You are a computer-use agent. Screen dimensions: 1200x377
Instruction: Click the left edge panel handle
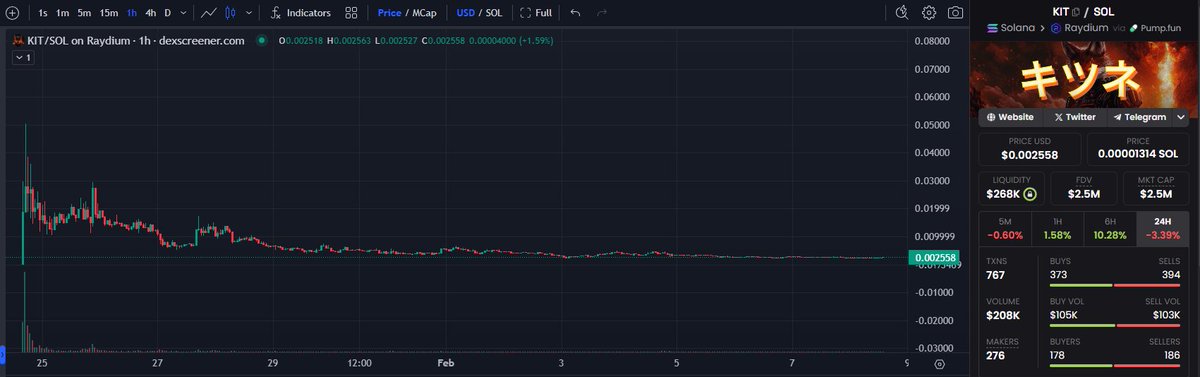pyautogui.click(x=3, y=355)
